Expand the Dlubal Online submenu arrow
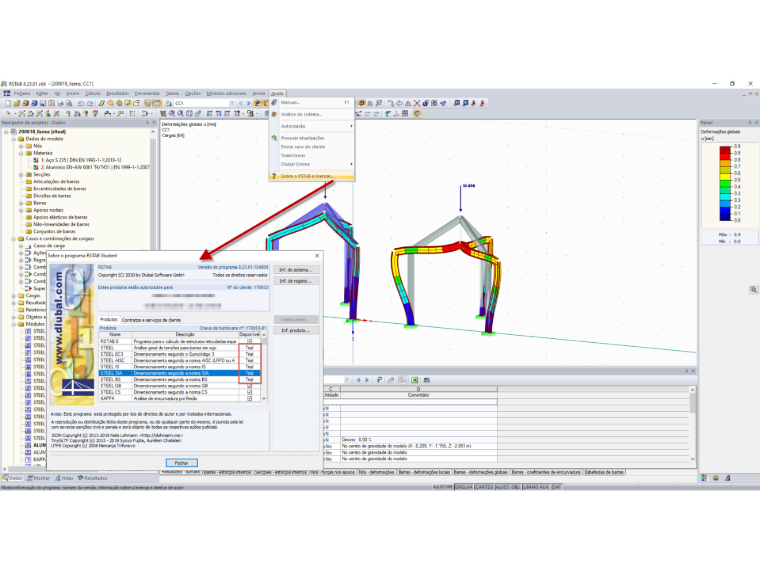The height and width of the screenshot is (570, 760). click(351, 164)
